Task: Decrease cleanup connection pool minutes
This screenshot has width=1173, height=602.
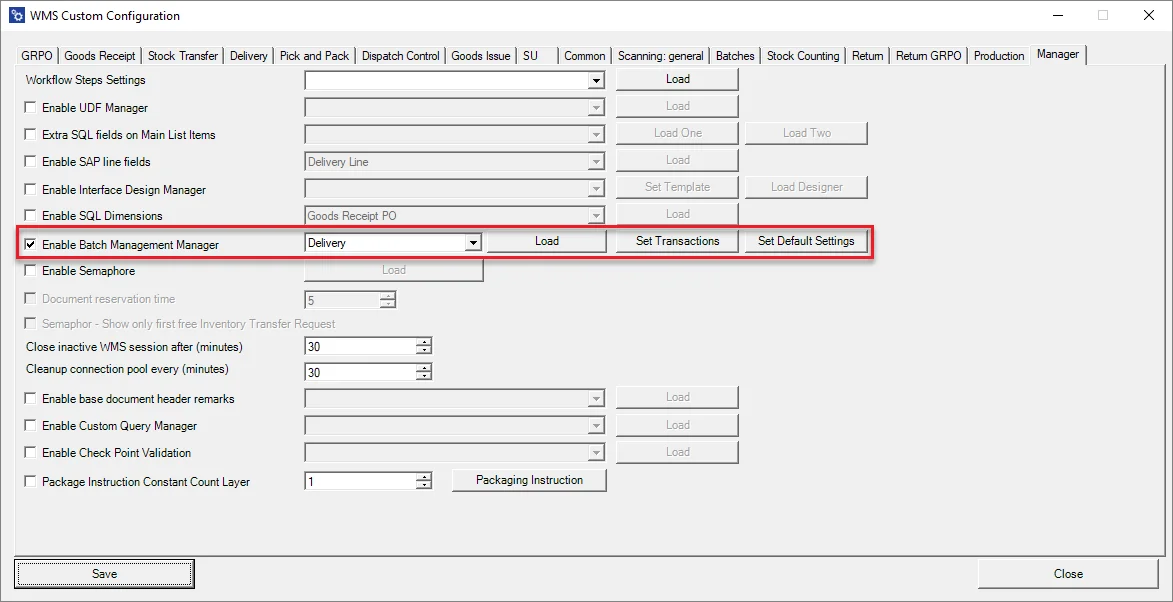Action: (x=424, y=376)
